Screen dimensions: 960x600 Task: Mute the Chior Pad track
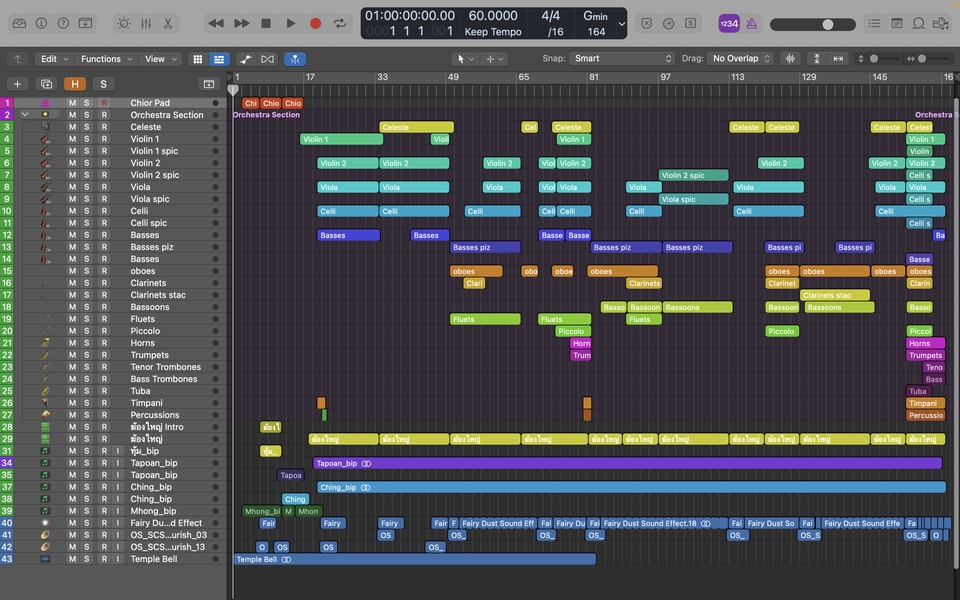pos(72,103)
